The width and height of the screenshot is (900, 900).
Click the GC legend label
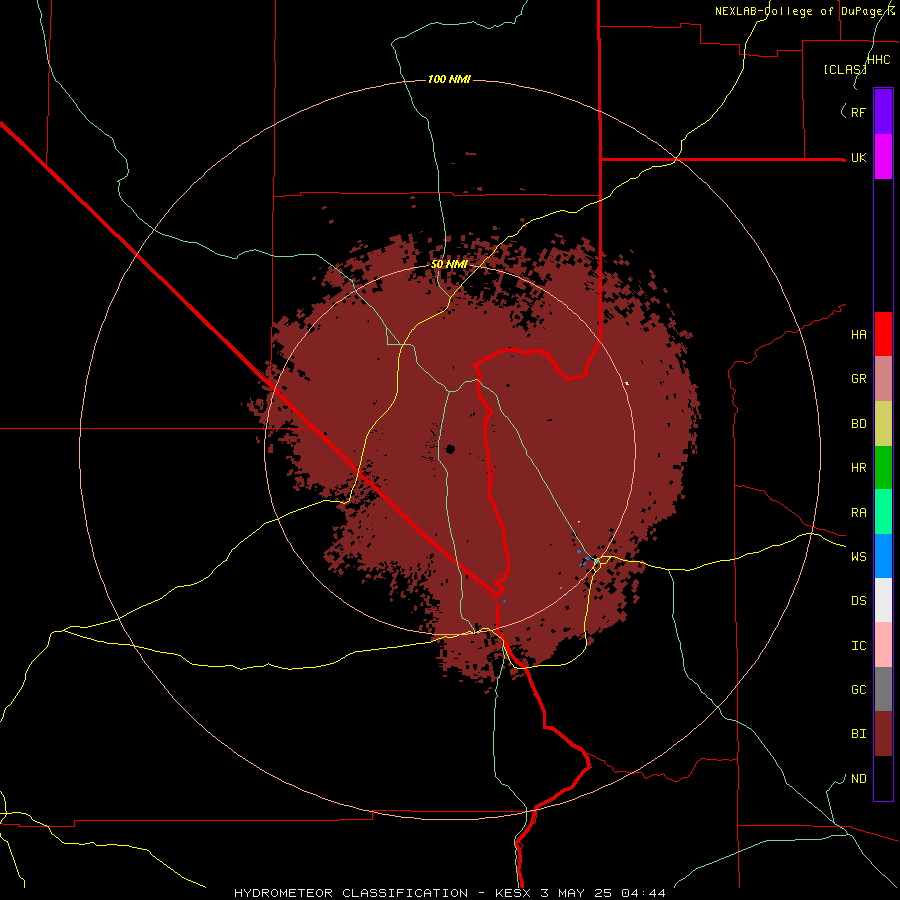tap(858, 690)
